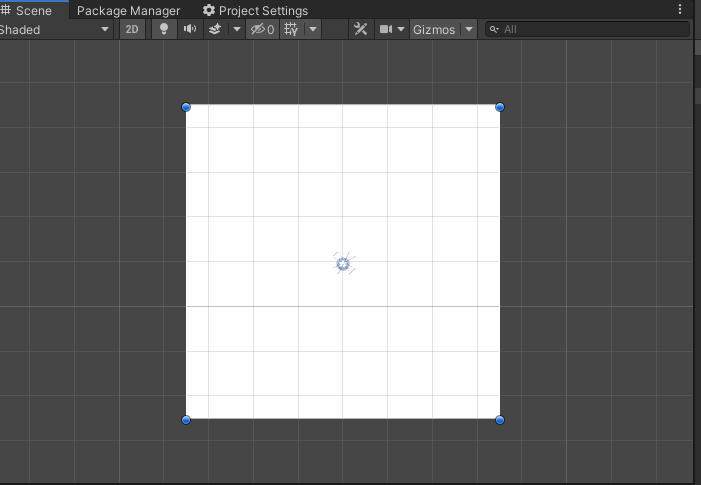
Task: Open the Package Manager tab
Action: coord(128,10)
